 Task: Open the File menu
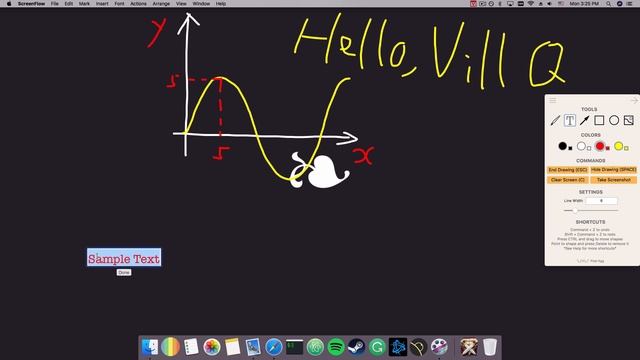pos(55,4)
